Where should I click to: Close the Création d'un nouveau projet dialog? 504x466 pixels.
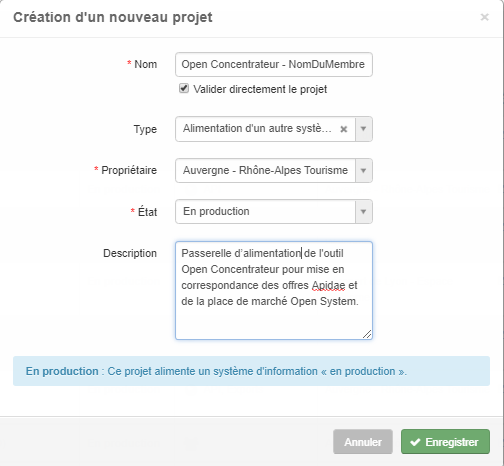(484, 17)
